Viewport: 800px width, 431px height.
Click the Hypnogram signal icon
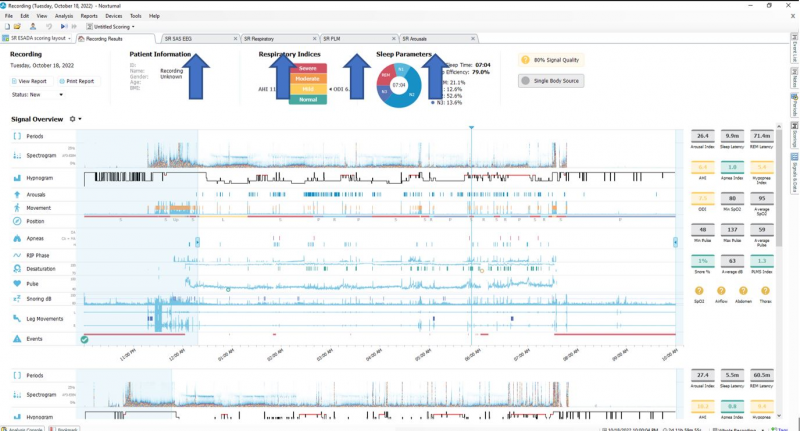pos(17,178)
